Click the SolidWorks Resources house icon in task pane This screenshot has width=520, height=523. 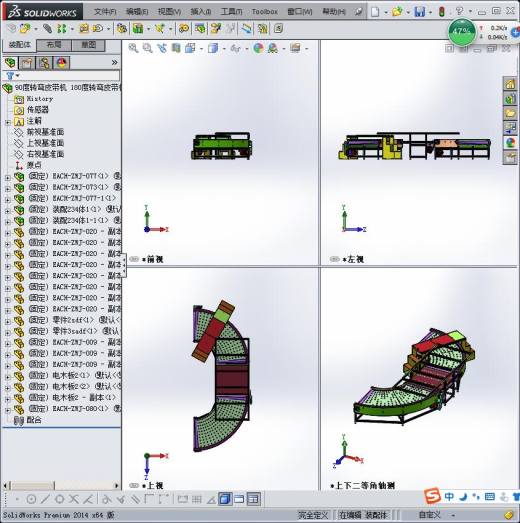[x=510, y=84]
